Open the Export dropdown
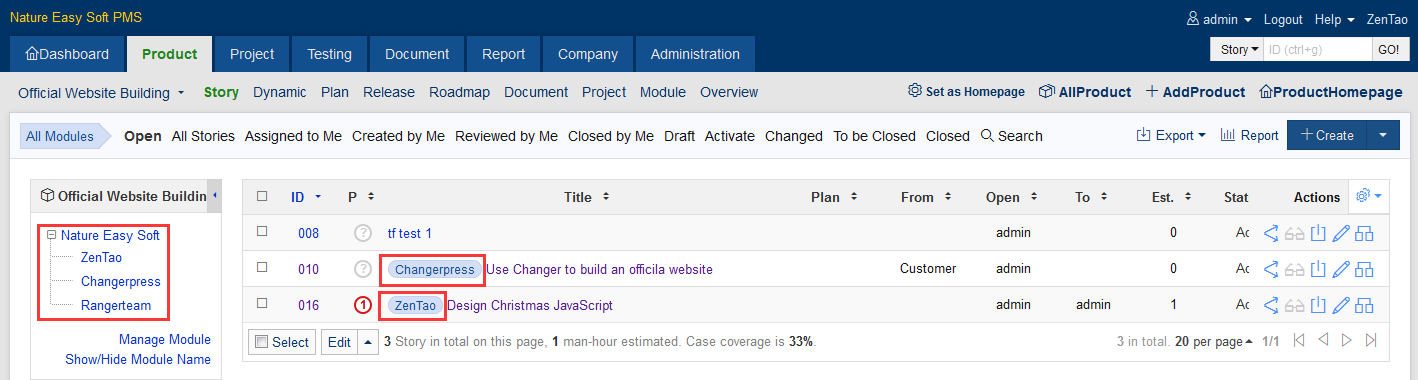The image size is (1418, 380). tap(1171, 135)
